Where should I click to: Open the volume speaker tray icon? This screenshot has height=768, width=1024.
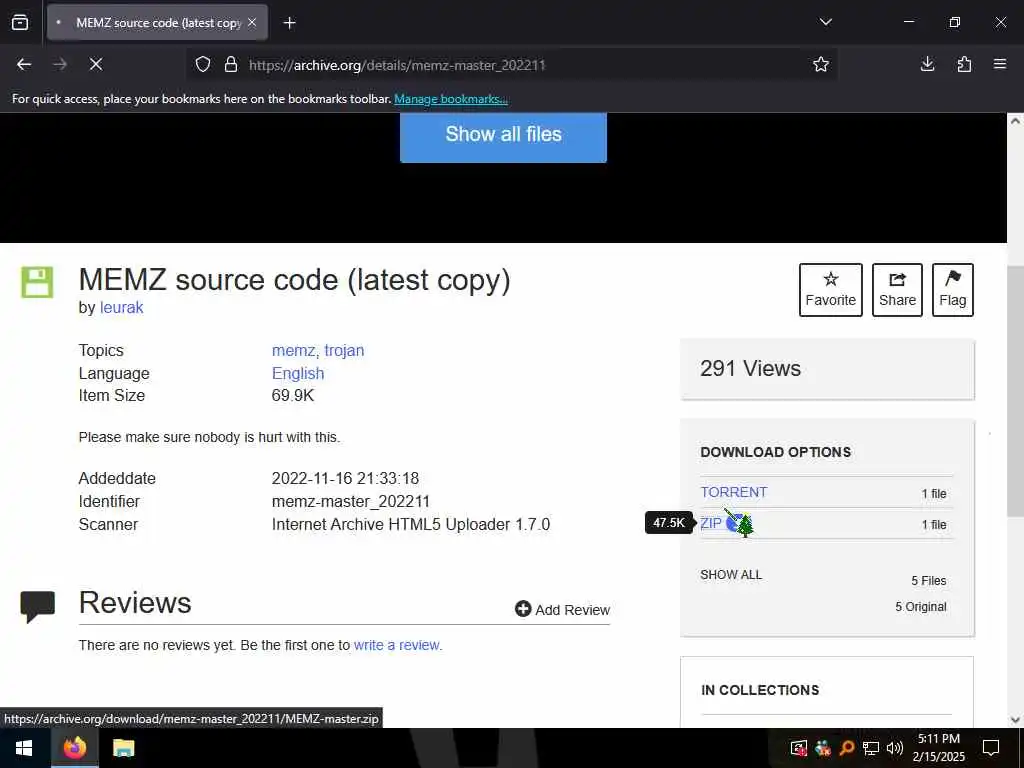tap(895, 748)
